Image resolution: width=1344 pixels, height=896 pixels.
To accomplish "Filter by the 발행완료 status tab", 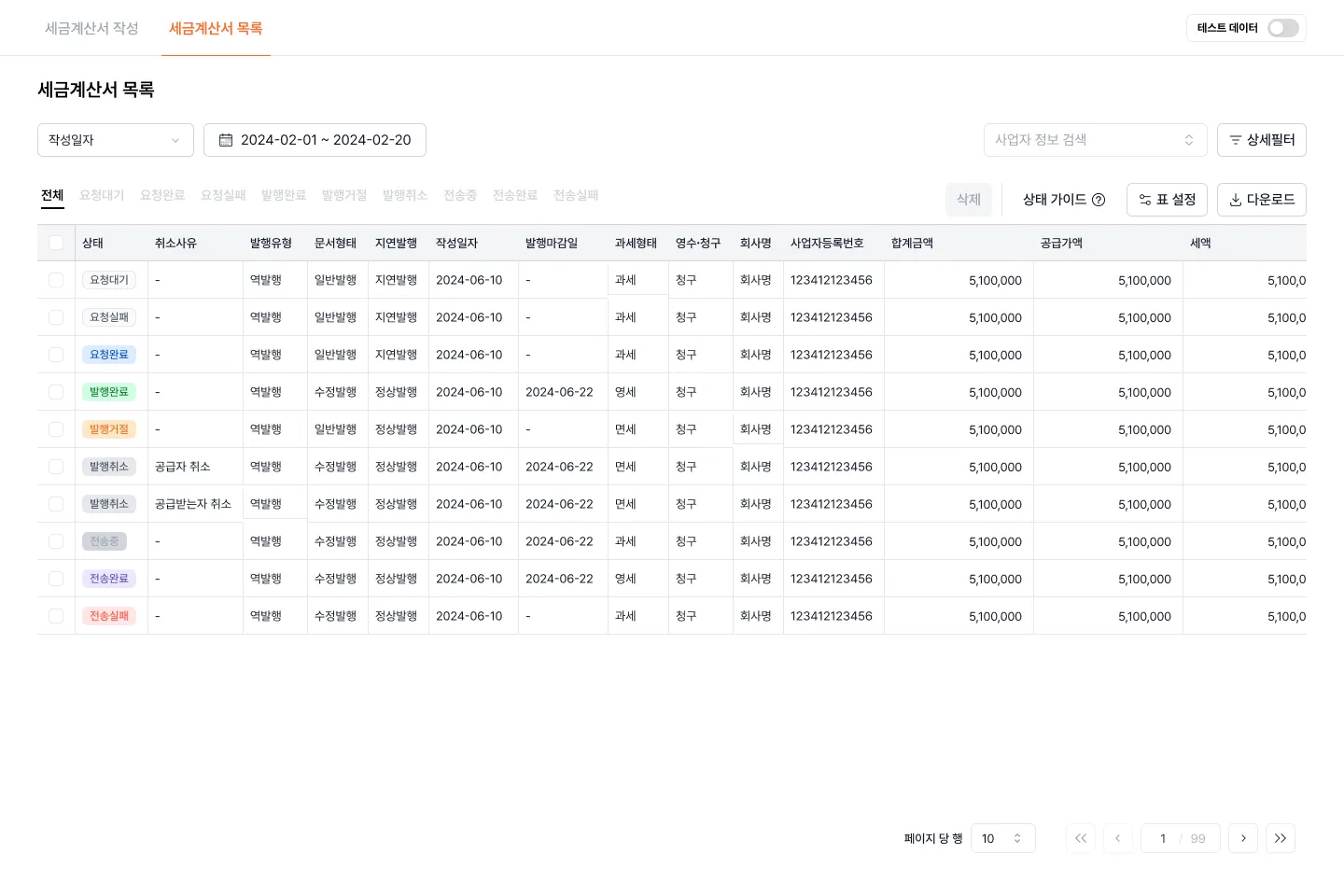I will (284, 195).
